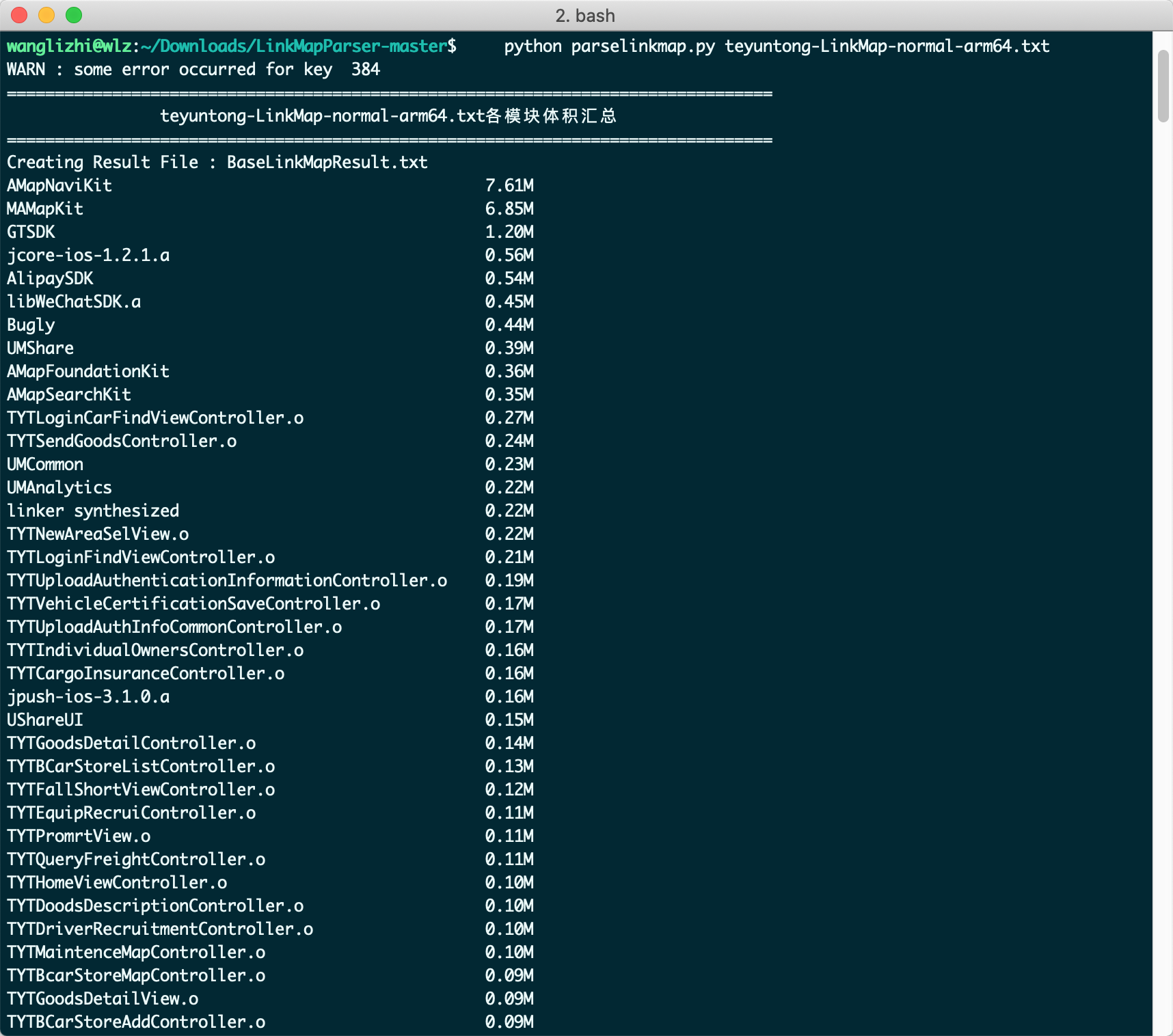
Task: Click the WARN error message line
Action: (x=193, y=70)
